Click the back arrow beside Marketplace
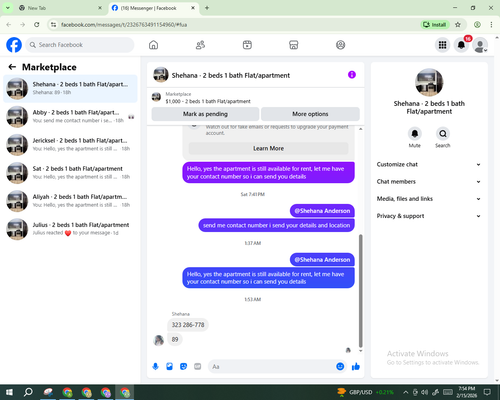 tap(12, 67)
